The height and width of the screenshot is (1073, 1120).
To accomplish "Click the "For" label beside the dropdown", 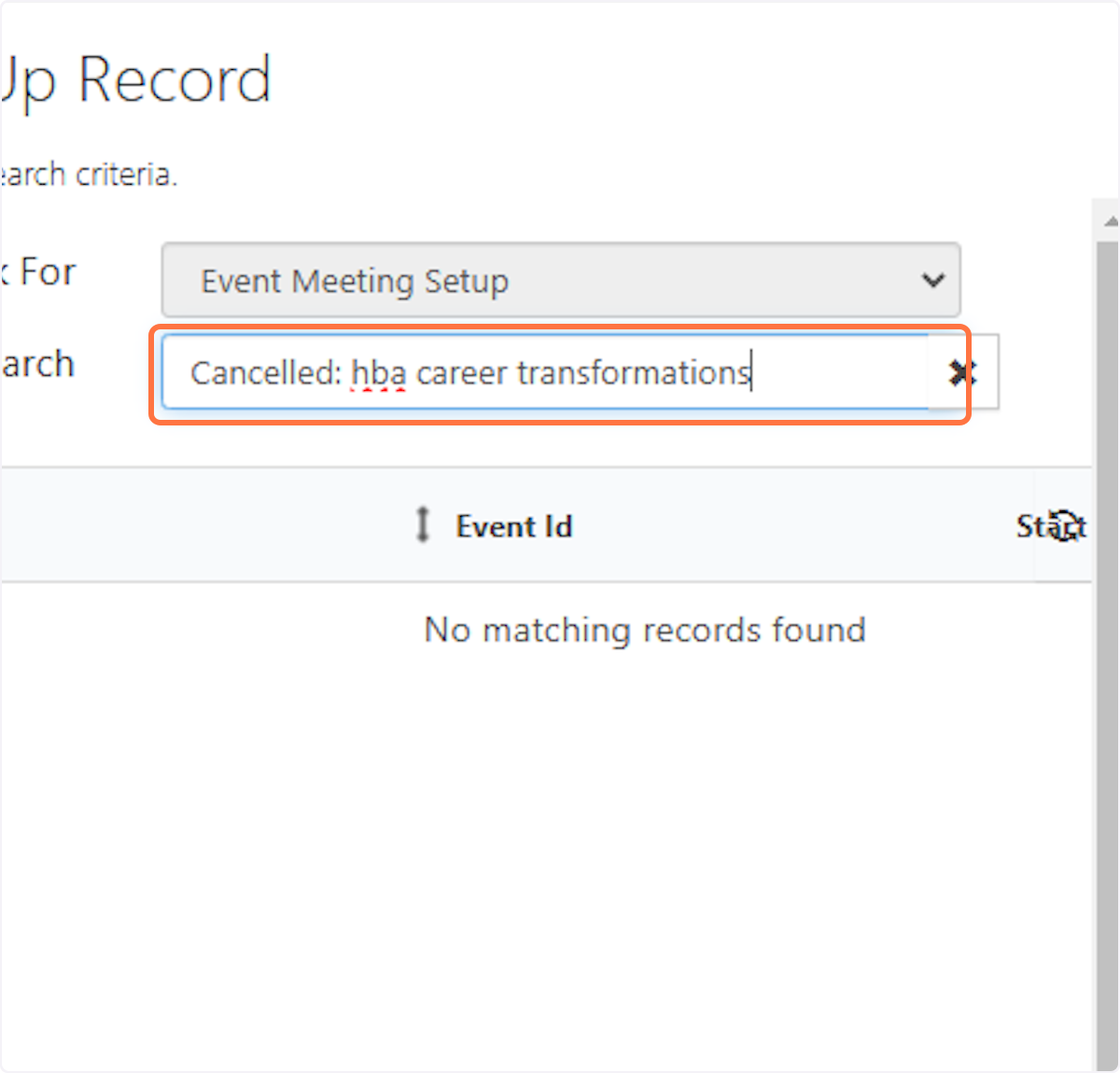I will point(47,272).
